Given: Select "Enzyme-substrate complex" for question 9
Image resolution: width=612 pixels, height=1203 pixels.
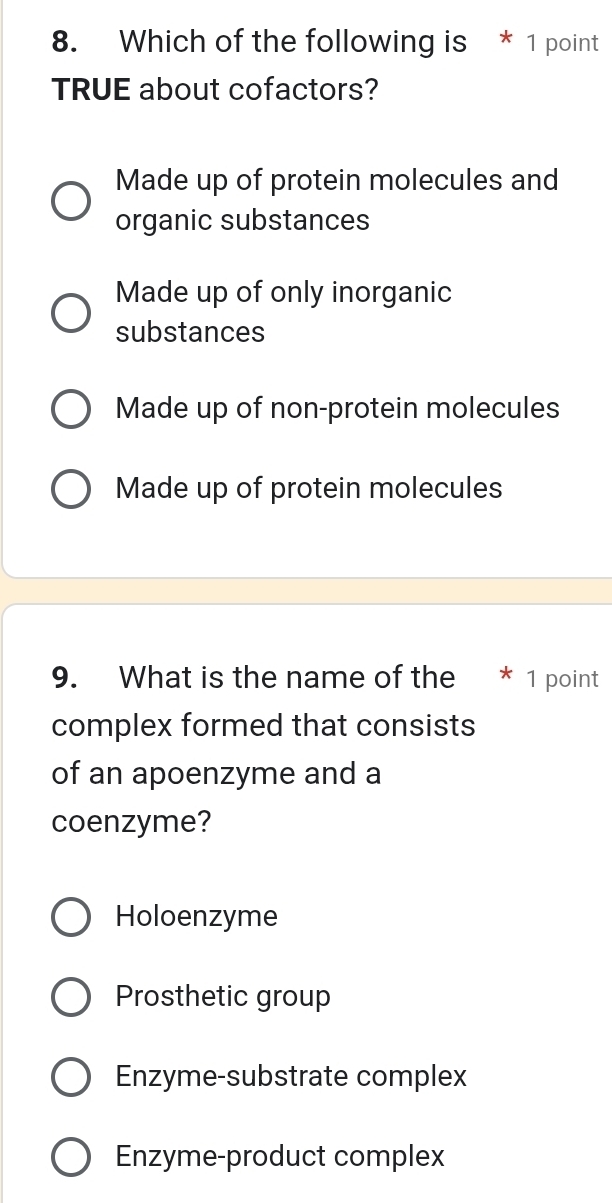Looking at the screenshot, I should (x=290, y=1076).
